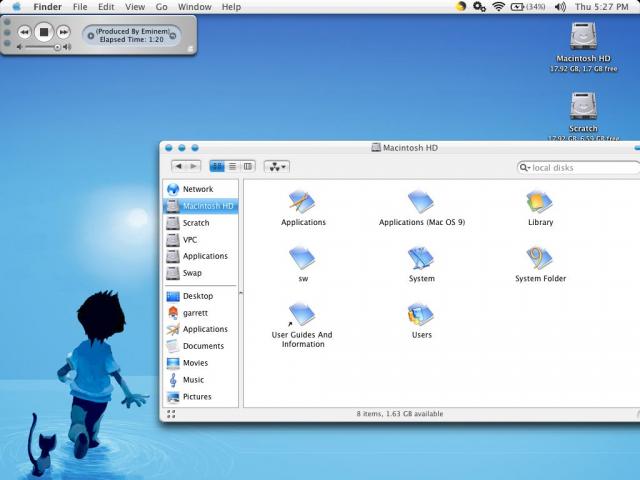The image size is (640, 480).
Task: Select Applications volume below VPC in sidebar
Action: 200,256
